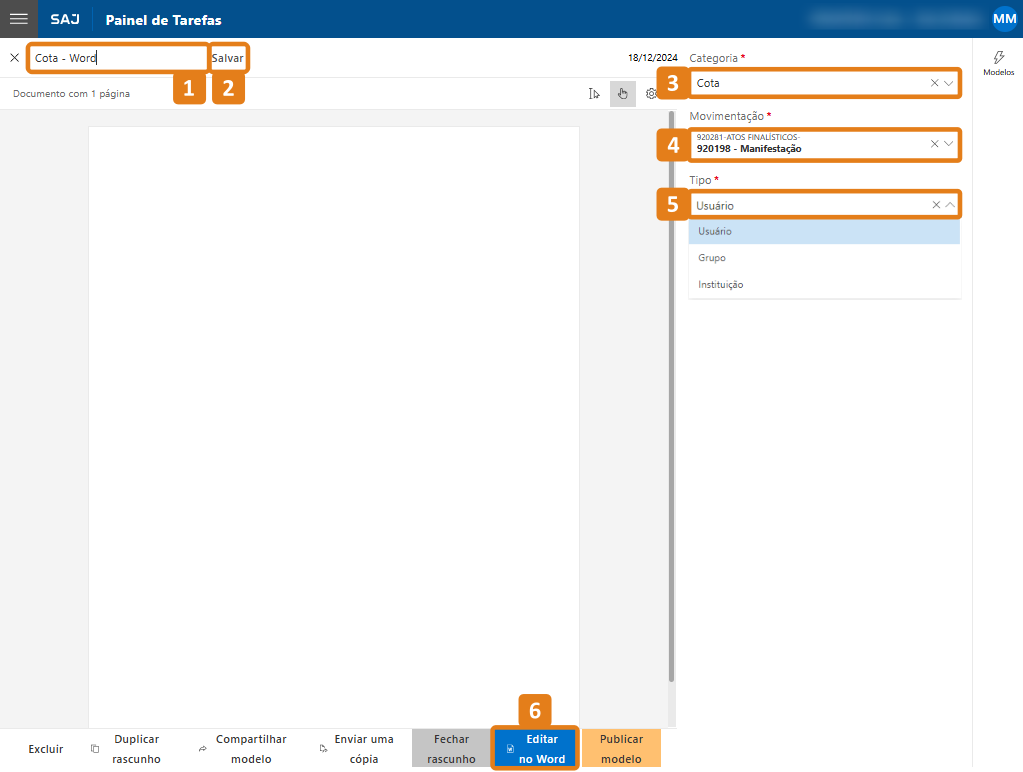Select Usuário option in the Tipo list

click(715, 231)
